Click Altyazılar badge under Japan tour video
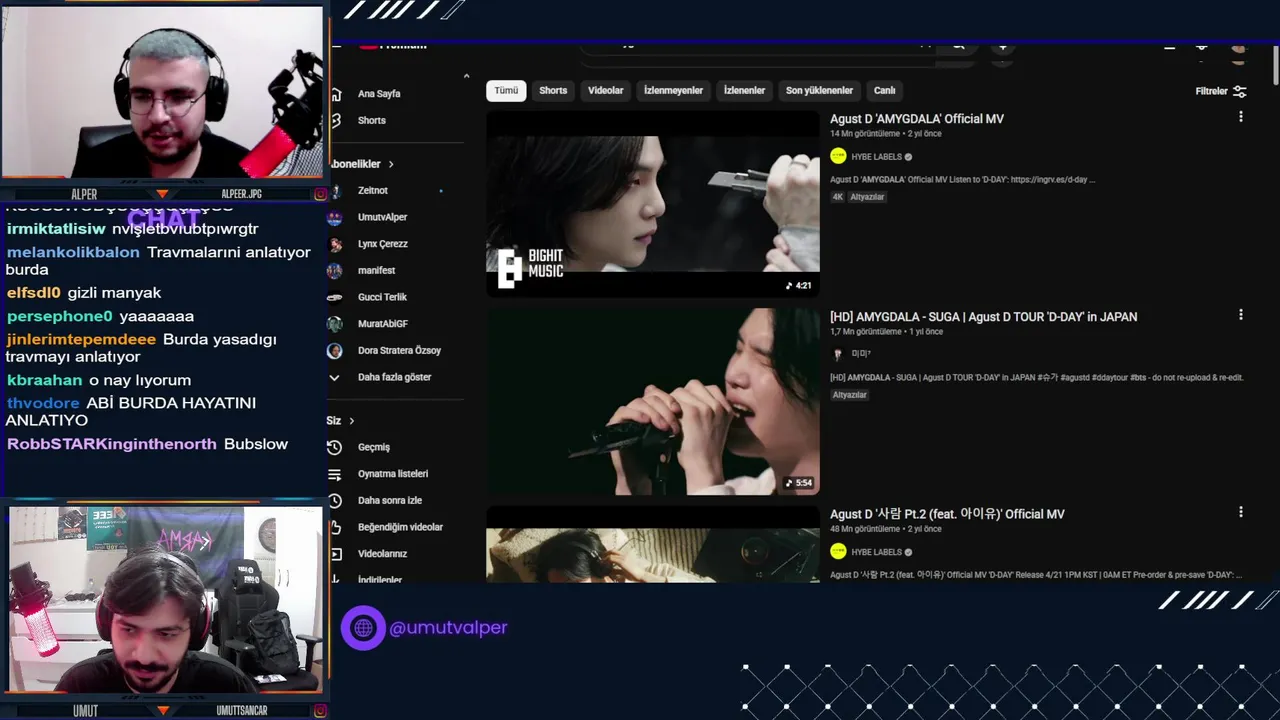Viewport: 1280px width, 720px height. pyautogui.click(x=850, y=395)
